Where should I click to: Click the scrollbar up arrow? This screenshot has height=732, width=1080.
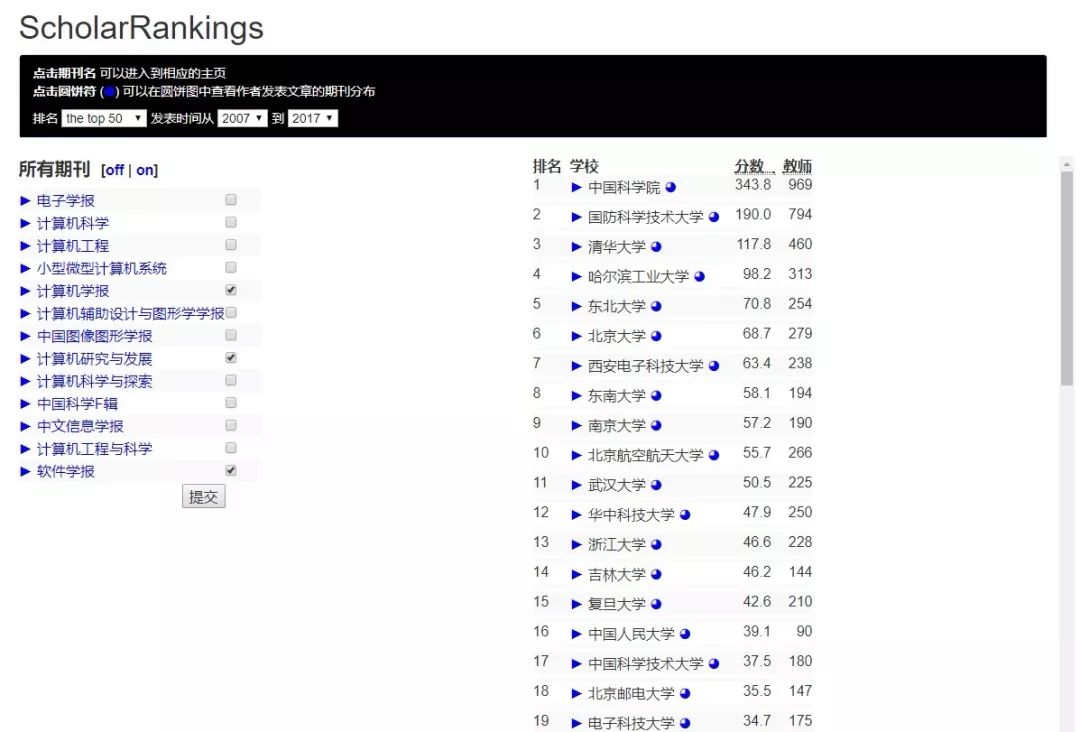1067,165
